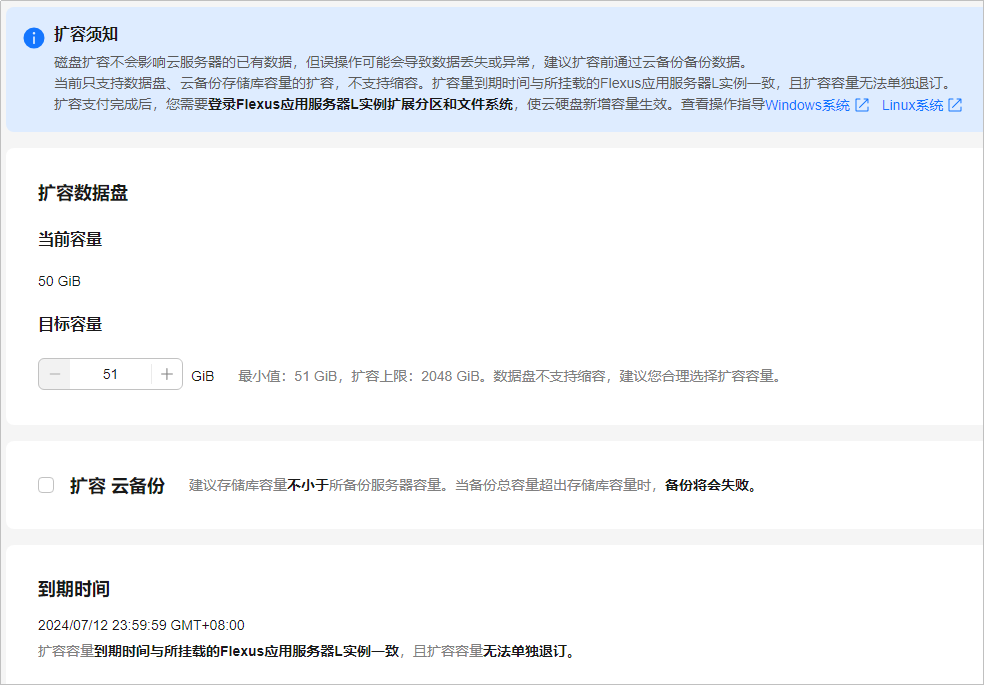
Task: Click the 当前容量 label
Action: click(x=70, y=239)
